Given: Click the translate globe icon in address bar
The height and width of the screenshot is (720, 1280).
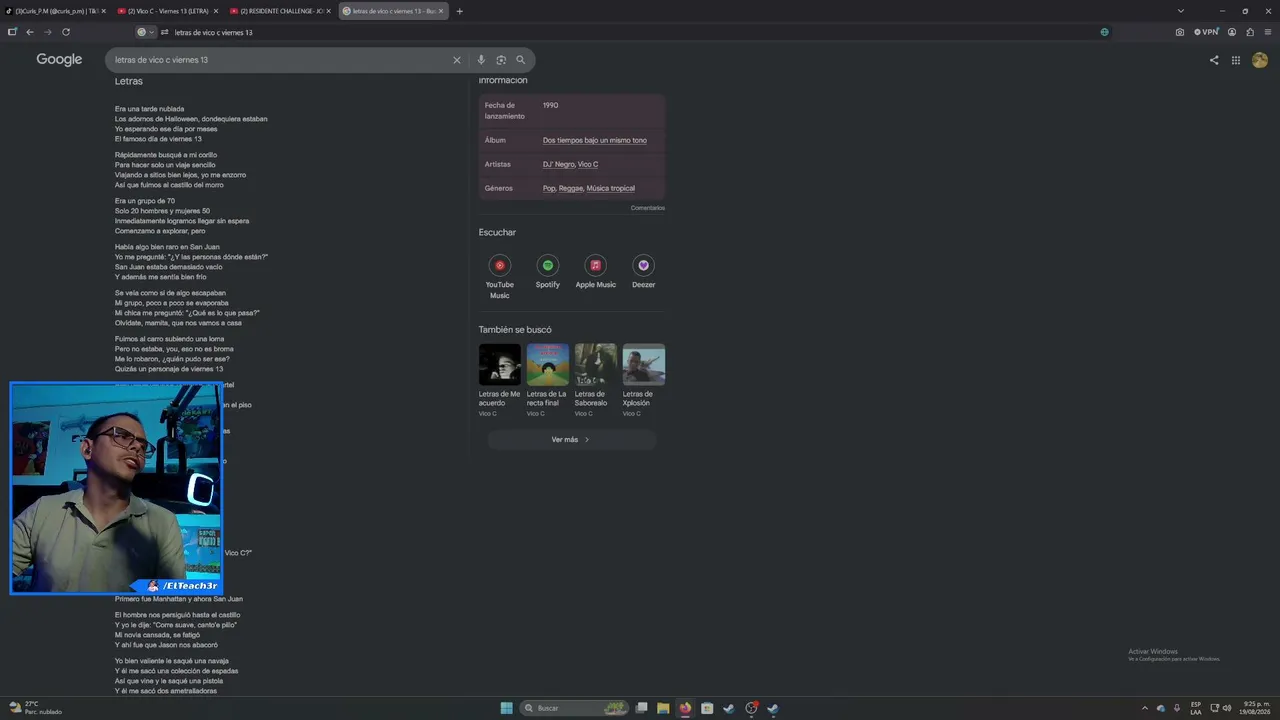Looking at the screenshot, I should tap(1104, 32).
